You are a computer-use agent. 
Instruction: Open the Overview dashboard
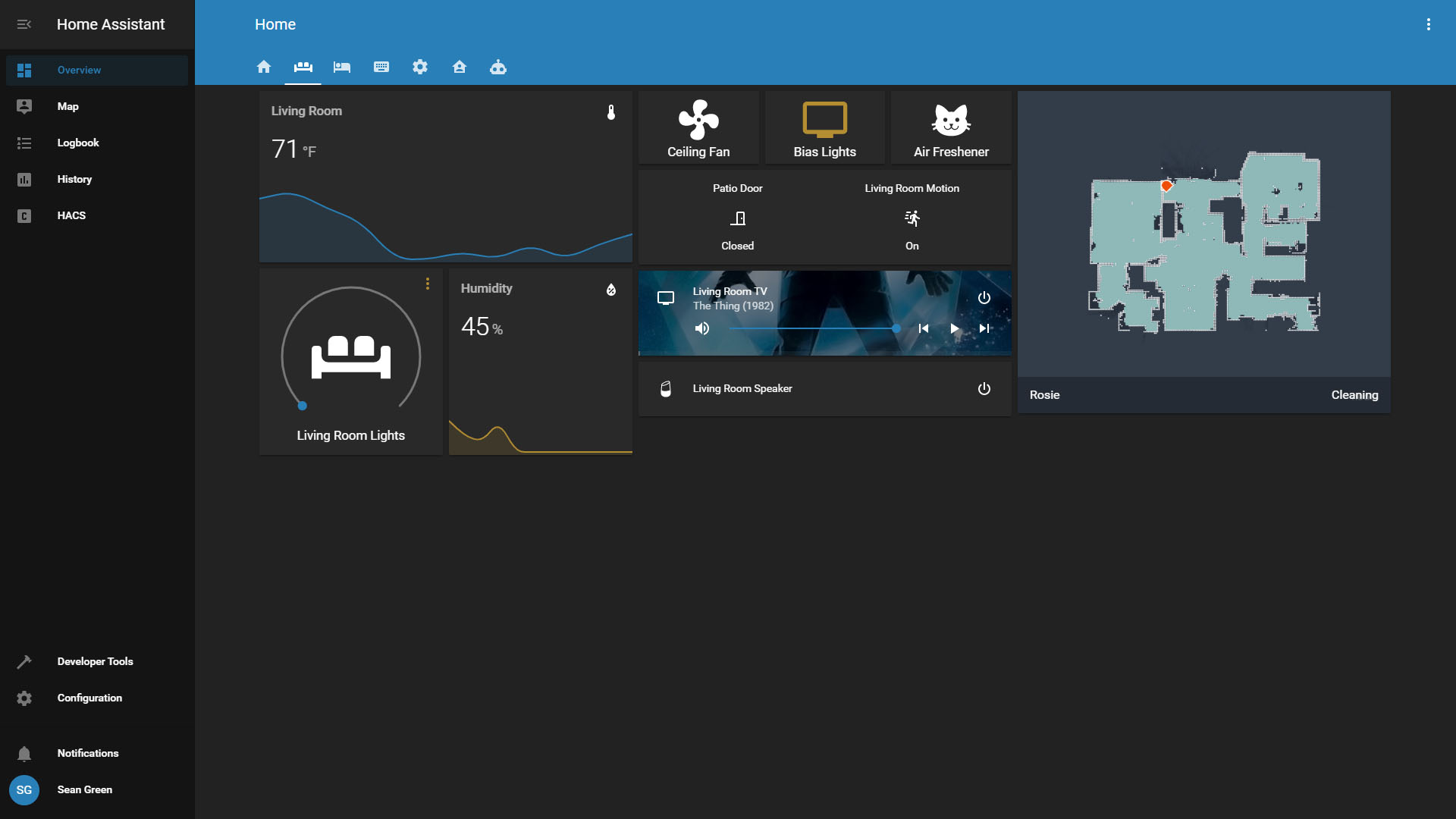pyautogui.click(x=97, y=70)
